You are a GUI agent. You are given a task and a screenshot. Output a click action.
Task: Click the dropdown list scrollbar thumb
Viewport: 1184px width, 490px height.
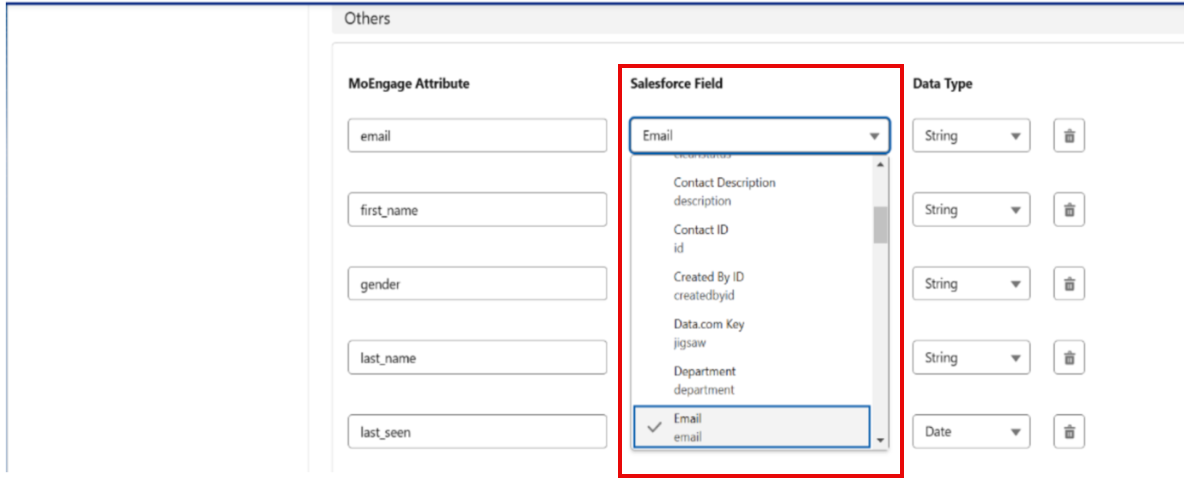coord(880,225)
